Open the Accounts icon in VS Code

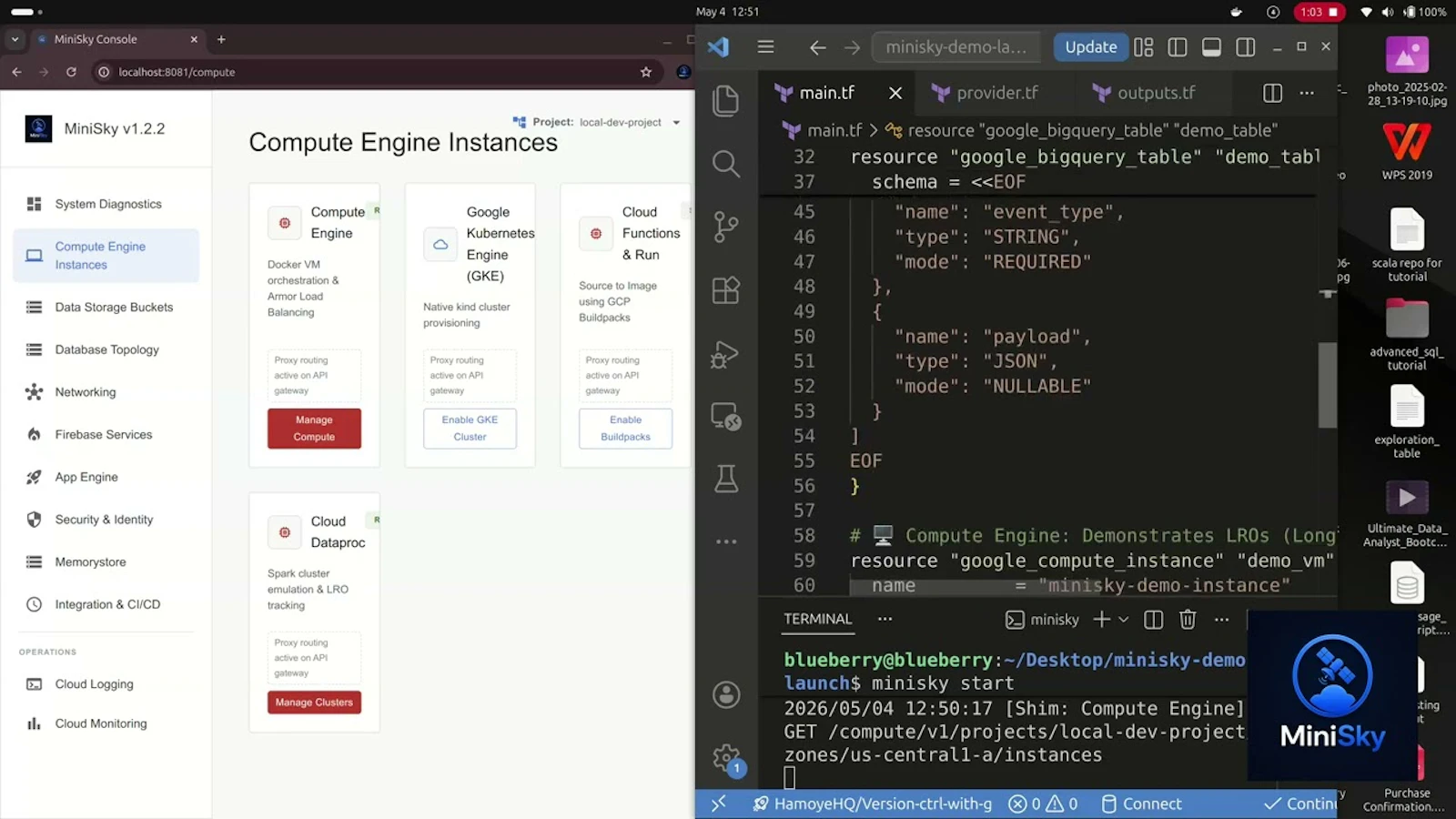(726, 695)
